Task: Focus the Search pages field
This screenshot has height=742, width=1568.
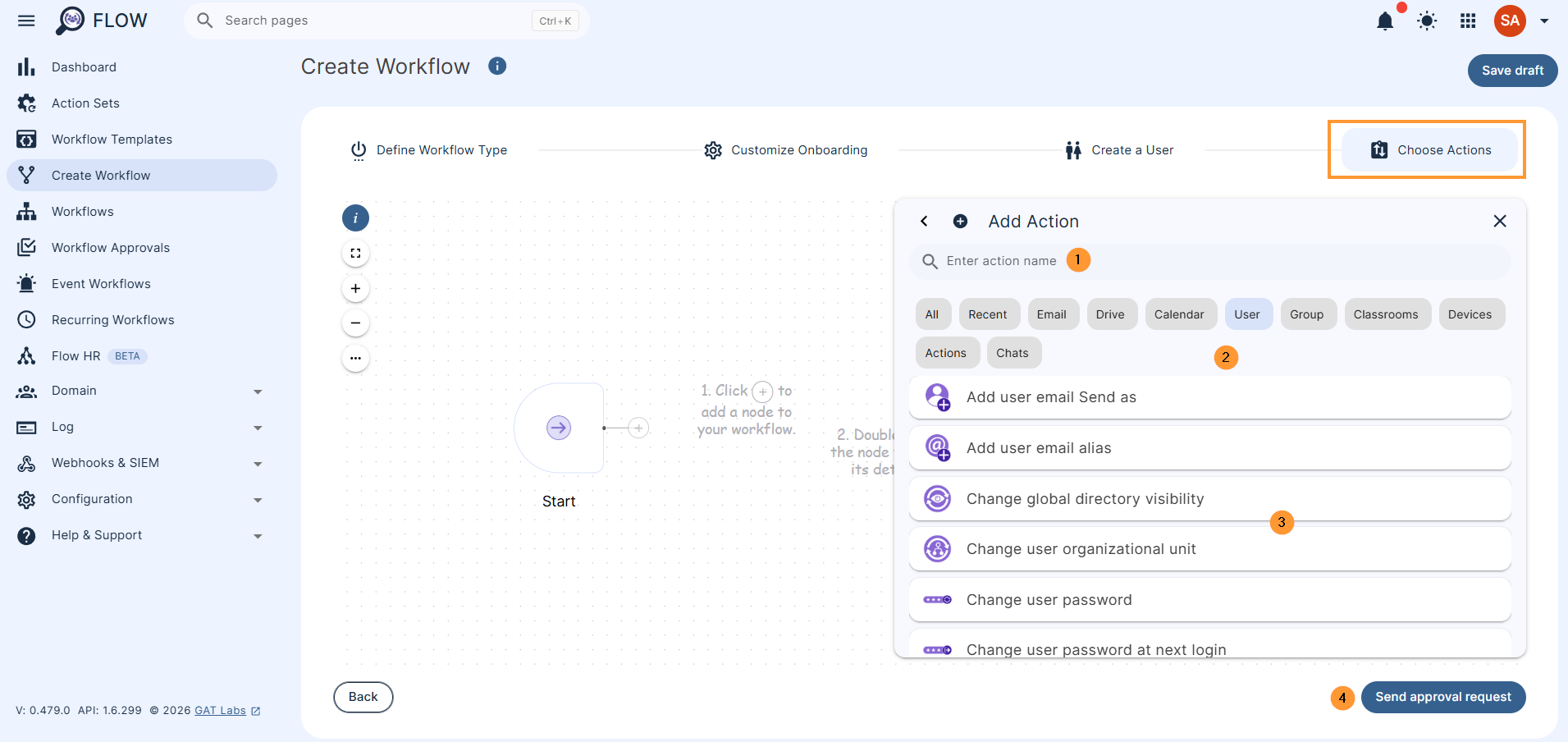Action: point(386,21)
